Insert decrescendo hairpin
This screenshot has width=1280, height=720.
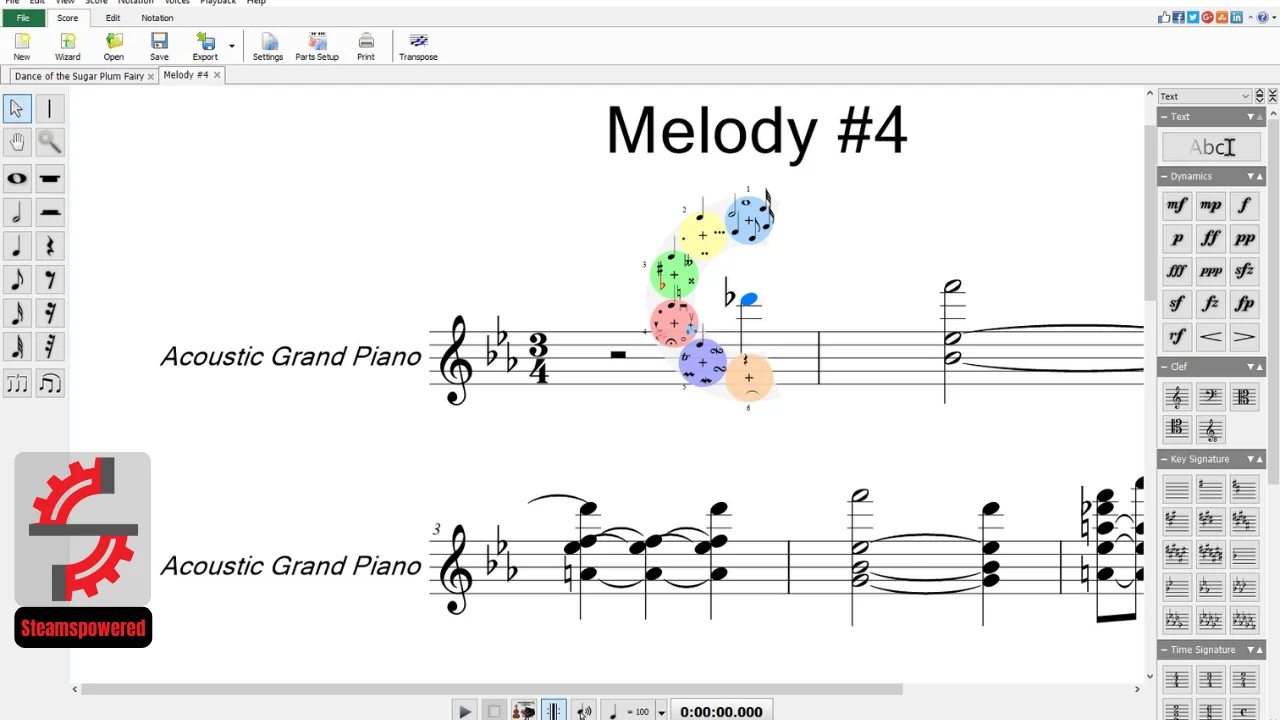[1245, 337]
